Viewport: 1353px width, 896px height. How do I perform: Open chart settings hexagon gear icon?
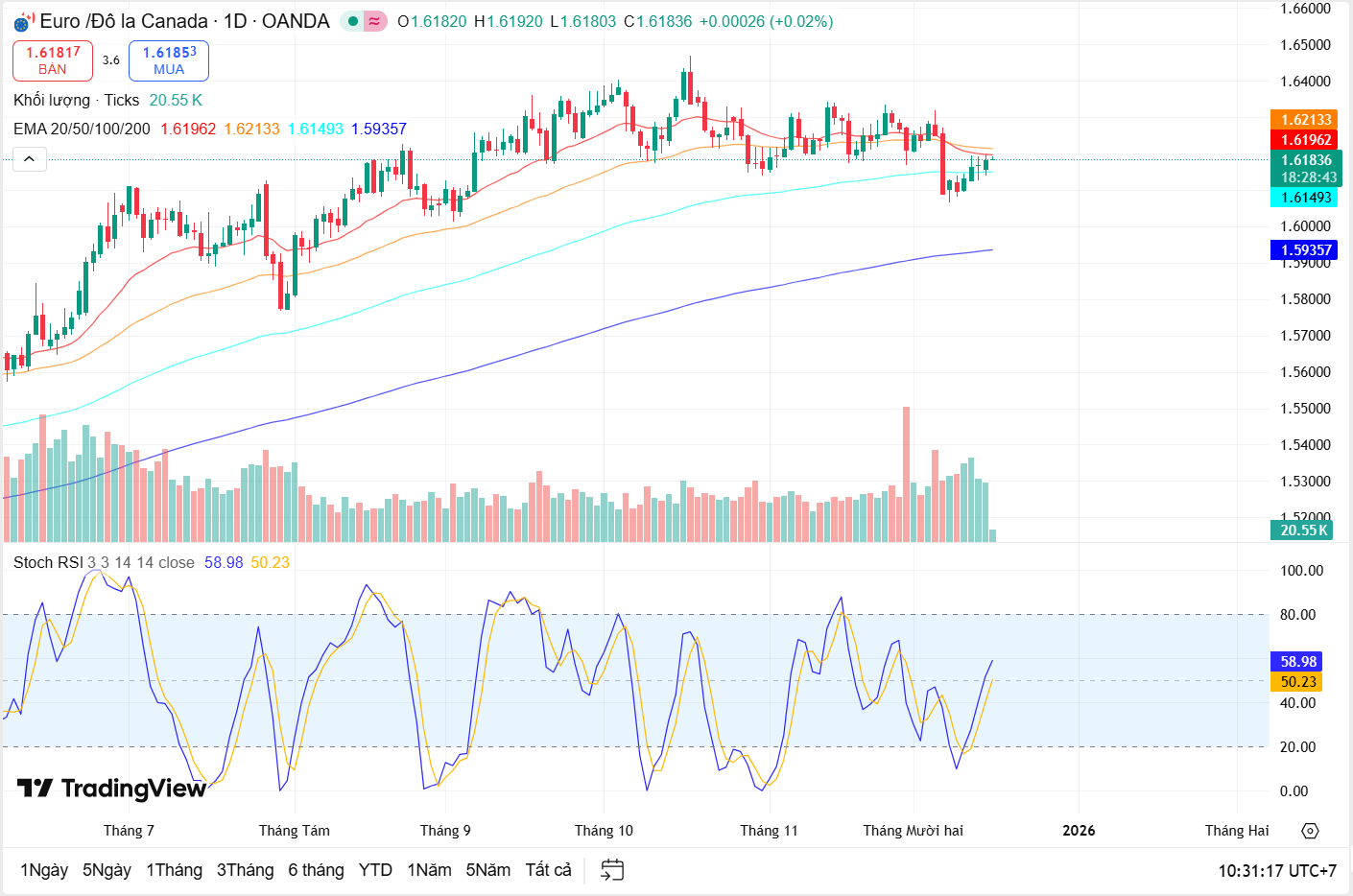coord(1310,831)
